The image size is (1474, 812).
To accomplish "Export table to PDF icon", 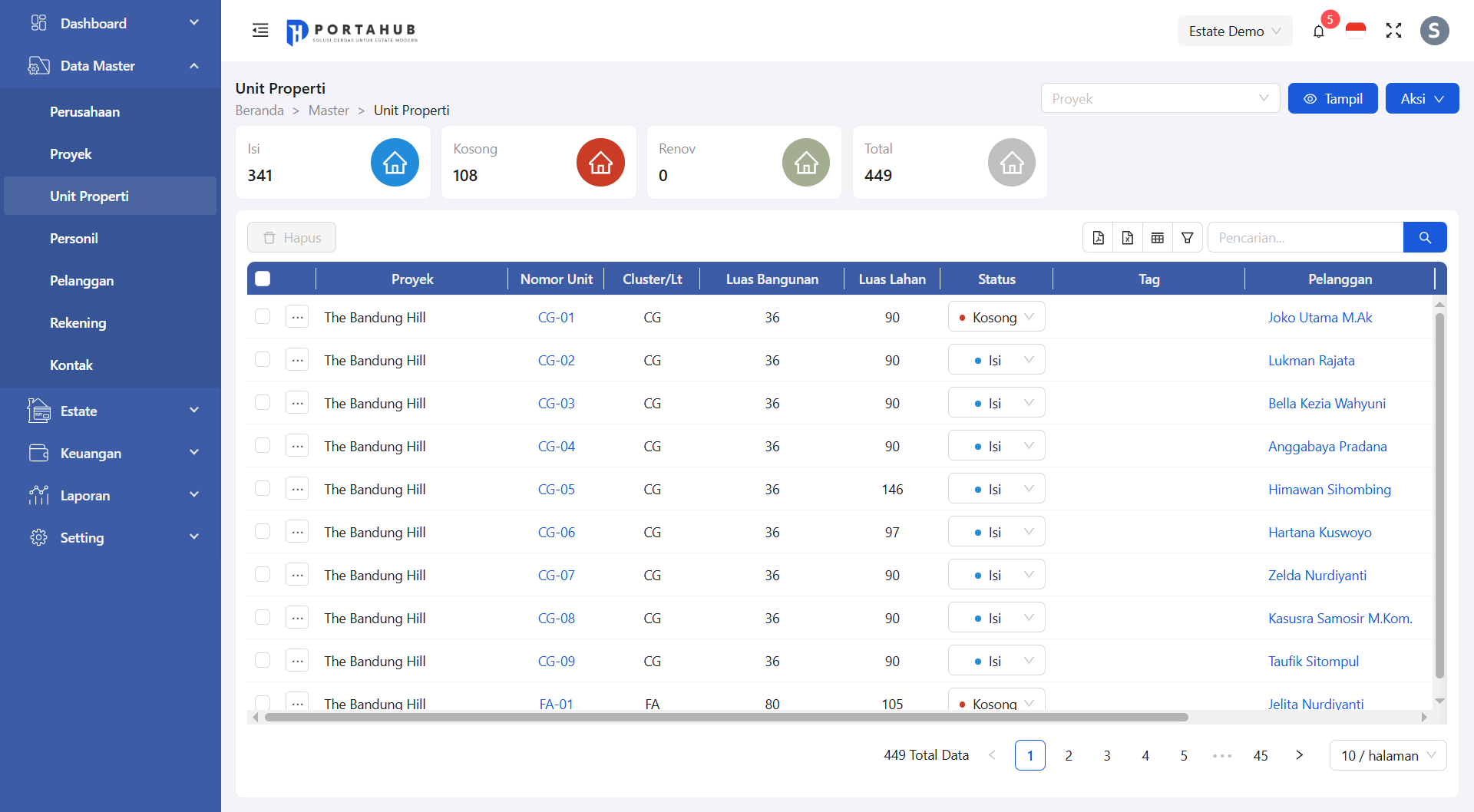I will click(1098, 238).
